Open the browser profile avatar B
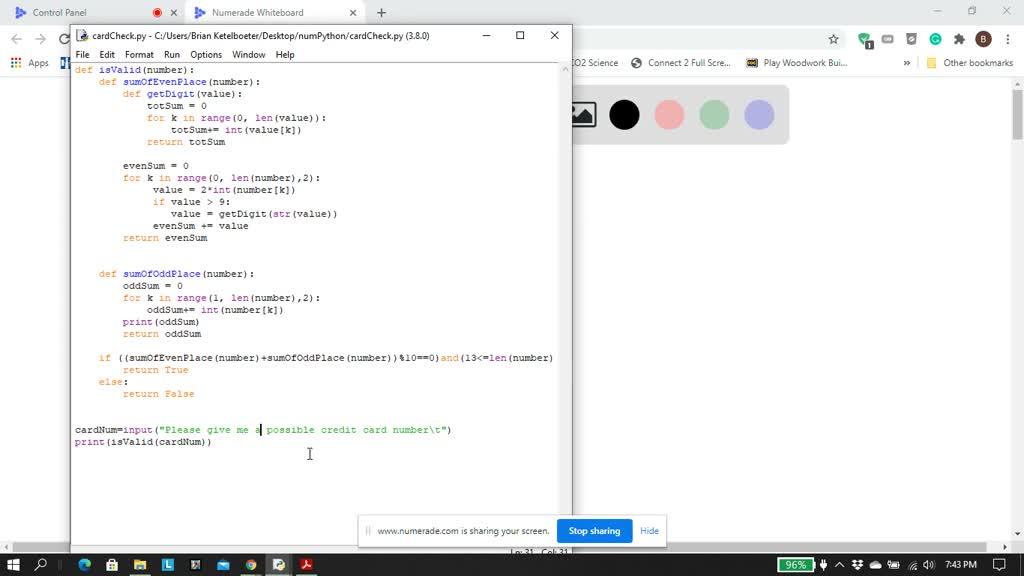Image resolution: width=1024 pixels, height=576 pixels. (982, 39)
